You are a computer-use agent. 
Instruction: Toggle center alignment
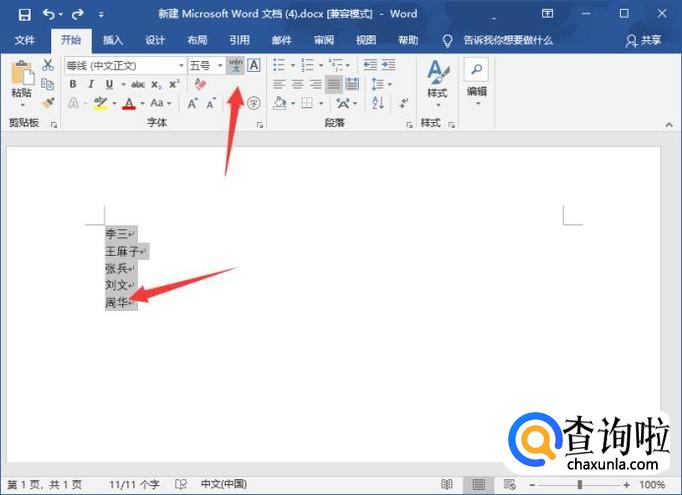tap(298, 84)
